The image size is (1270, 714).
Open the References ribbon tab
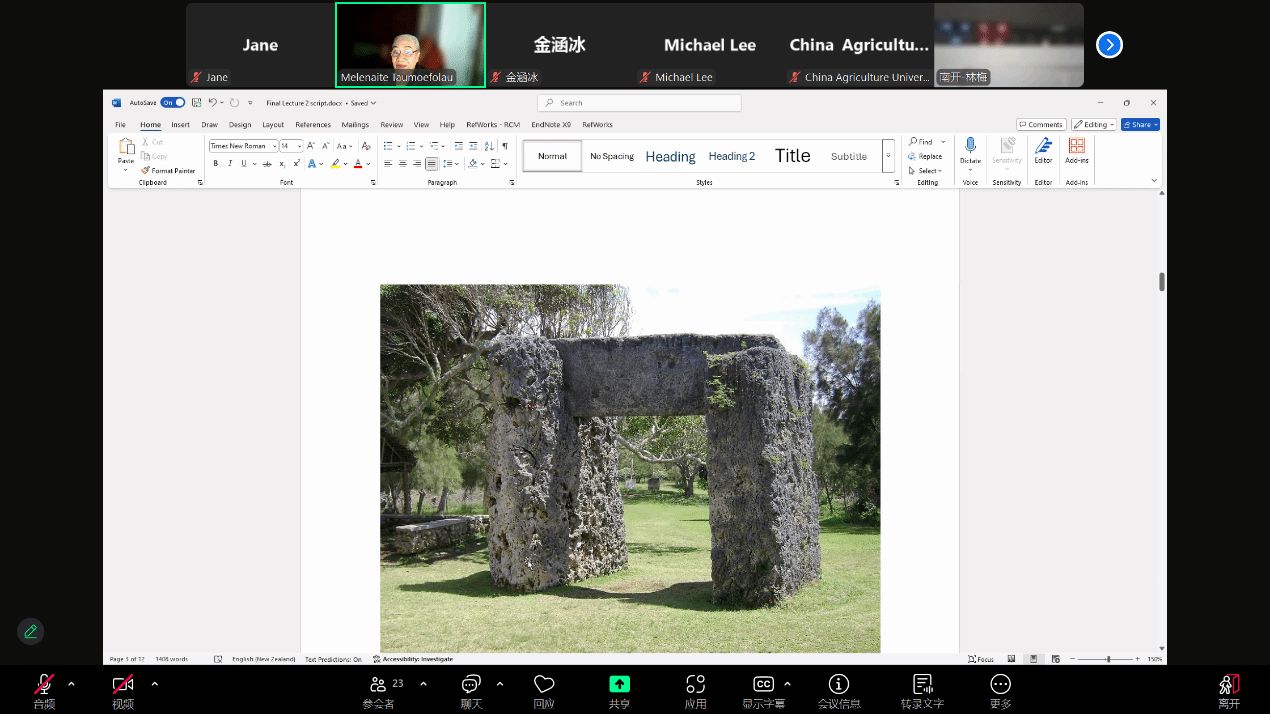(313, 125)
